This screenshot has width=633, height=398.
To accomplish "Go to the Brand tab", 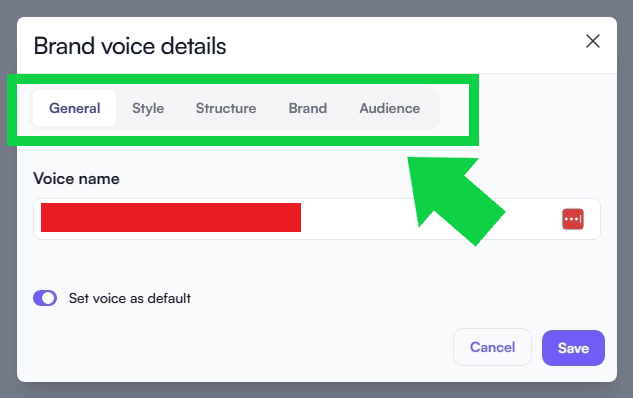I will click(308, 108).
